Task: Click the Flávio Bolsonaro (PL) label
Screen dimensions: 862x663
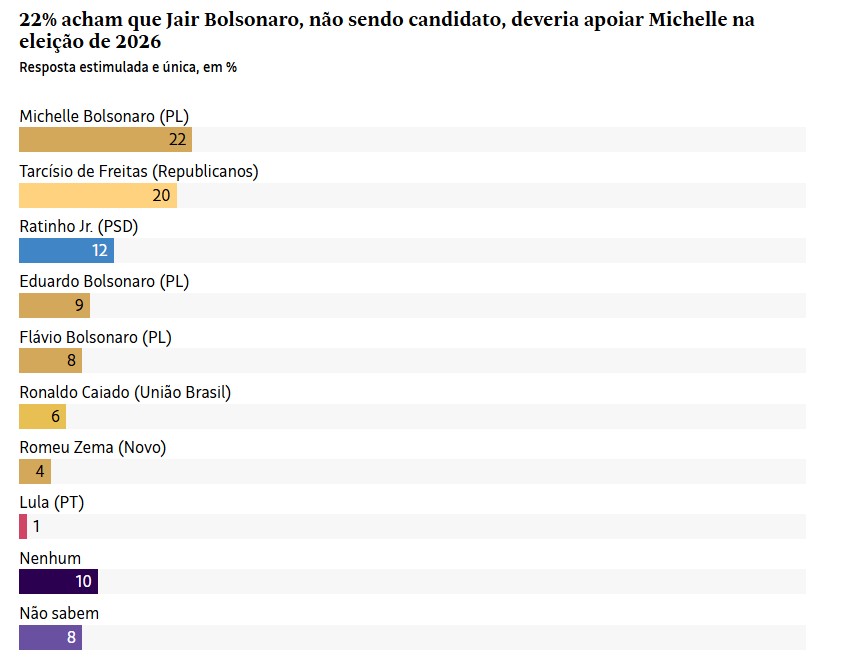Action: (96, 337)
